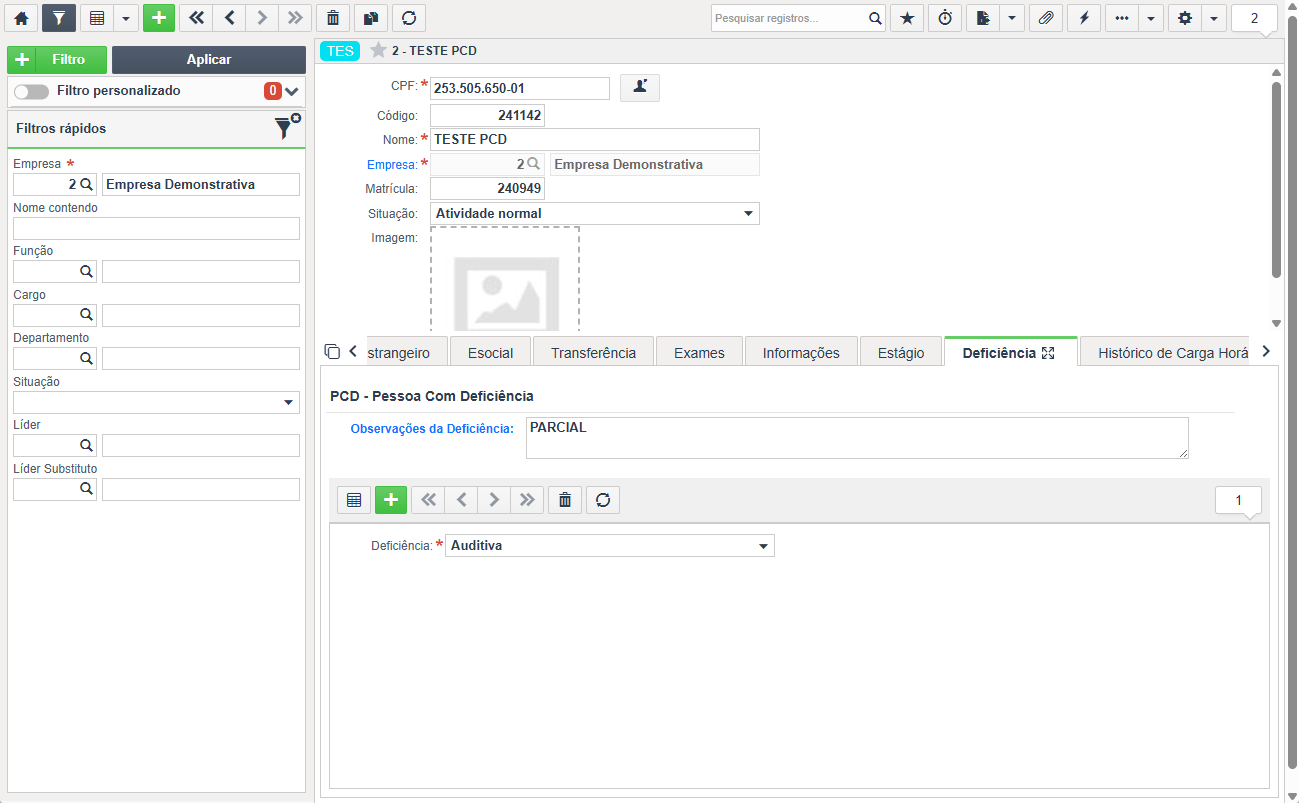Screen dimensions: 1299x803
Task: Jump to last record in top toolbar
Action: coord(294,18)
